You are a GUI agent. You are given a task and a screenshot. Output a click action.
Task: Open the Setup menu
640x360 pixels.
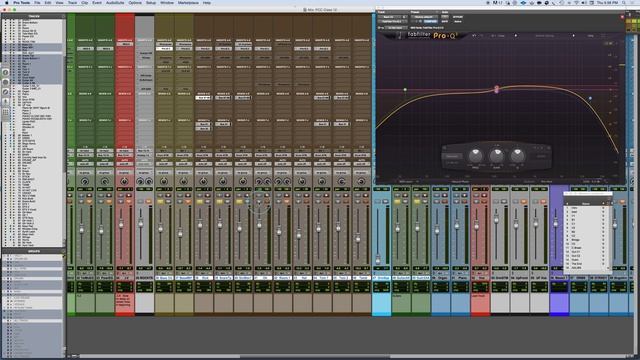pos(151,2)
